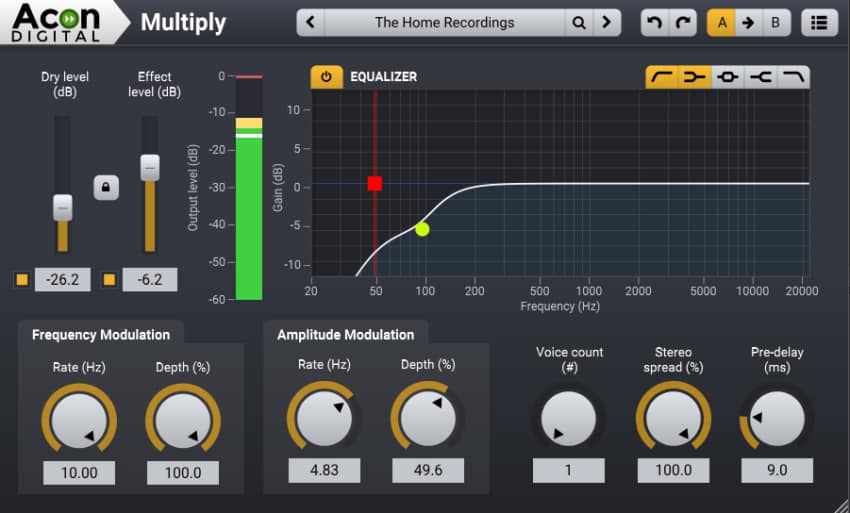
Task: Go to the previous preset
Action: [x=310, y=22]
